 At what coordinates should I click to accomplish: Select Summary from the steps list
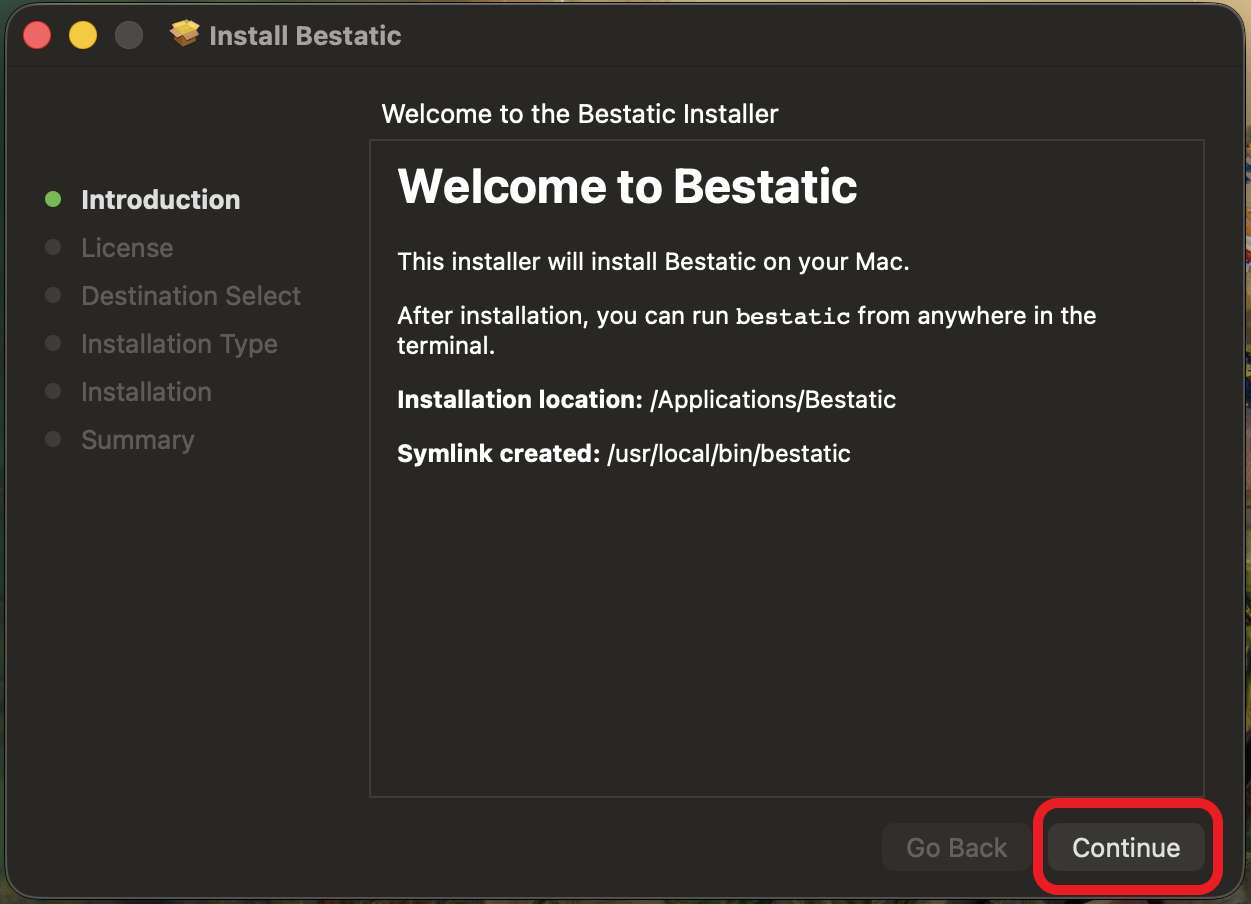pos(138,439)
